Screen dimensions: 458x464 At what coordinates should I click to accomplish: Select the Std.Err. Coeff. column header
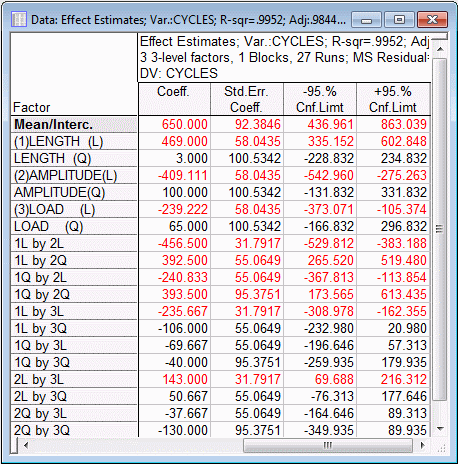click(x=247, y=99)
